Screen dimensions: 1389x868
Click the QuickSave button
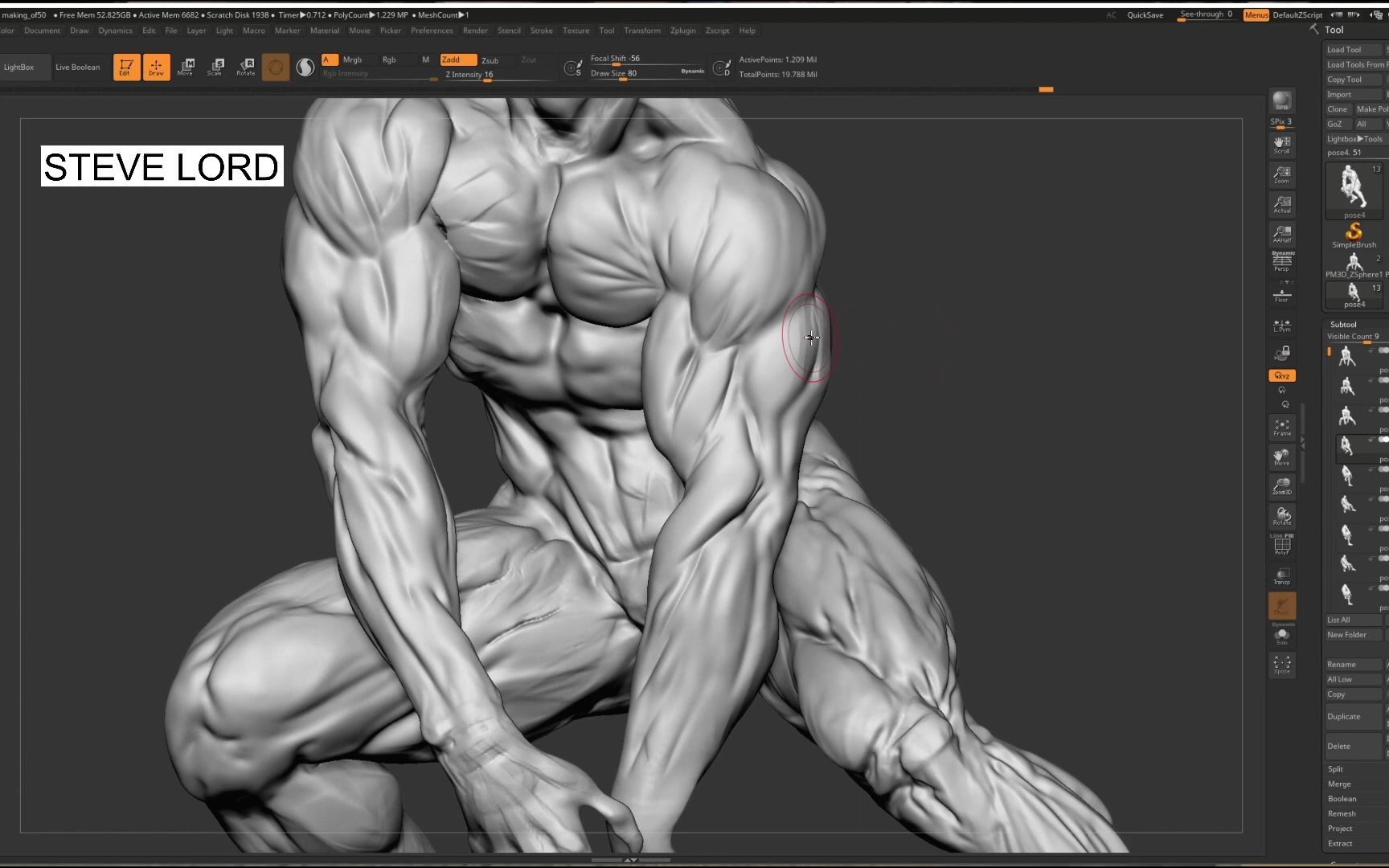1144,14
